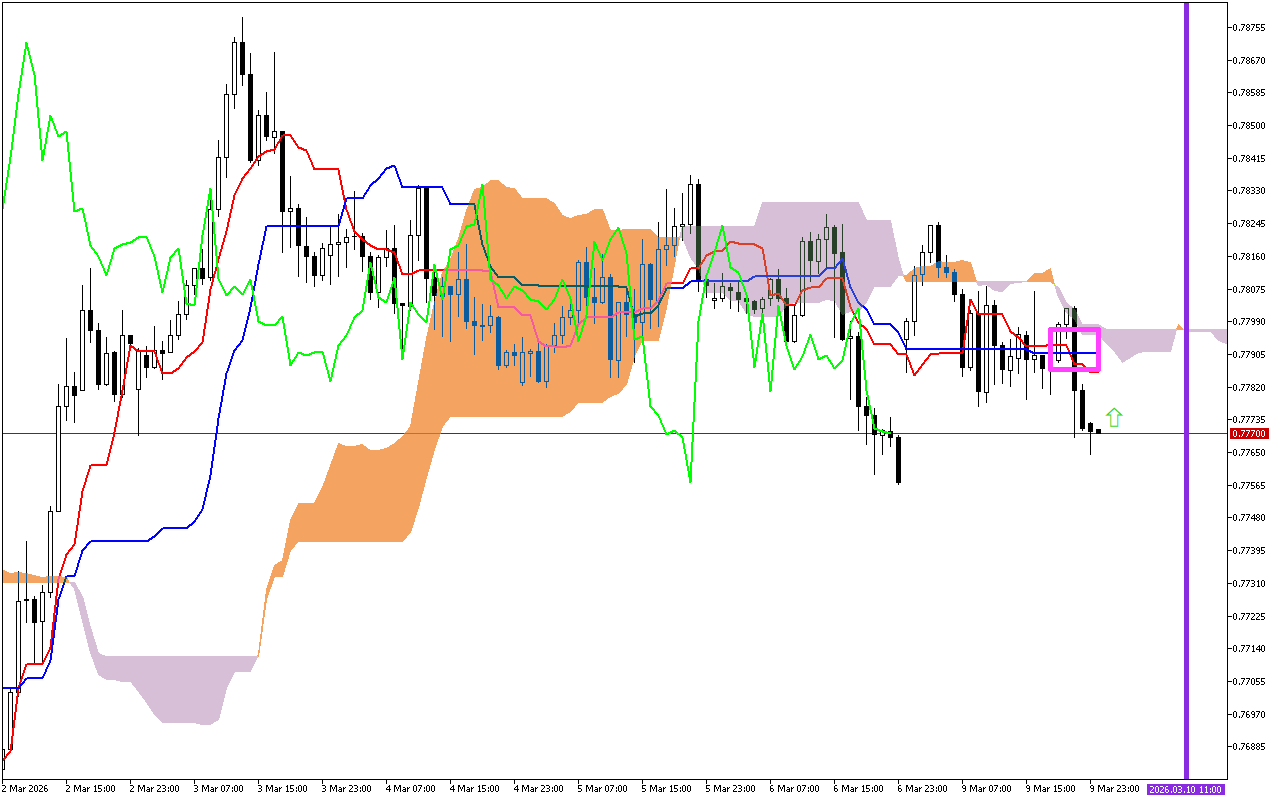
Task: Click the 0.76885 price scale label
Action: pyautogui.click(x=1249, y=746)
